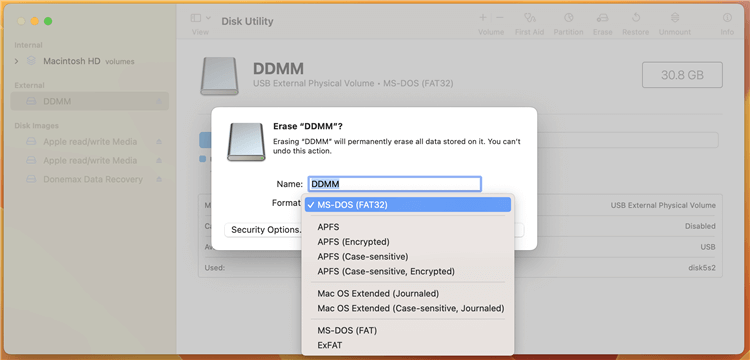Screen dimensions: 750x360
Task: Select first Apple read/write Media image
Action: pos(89,142)
